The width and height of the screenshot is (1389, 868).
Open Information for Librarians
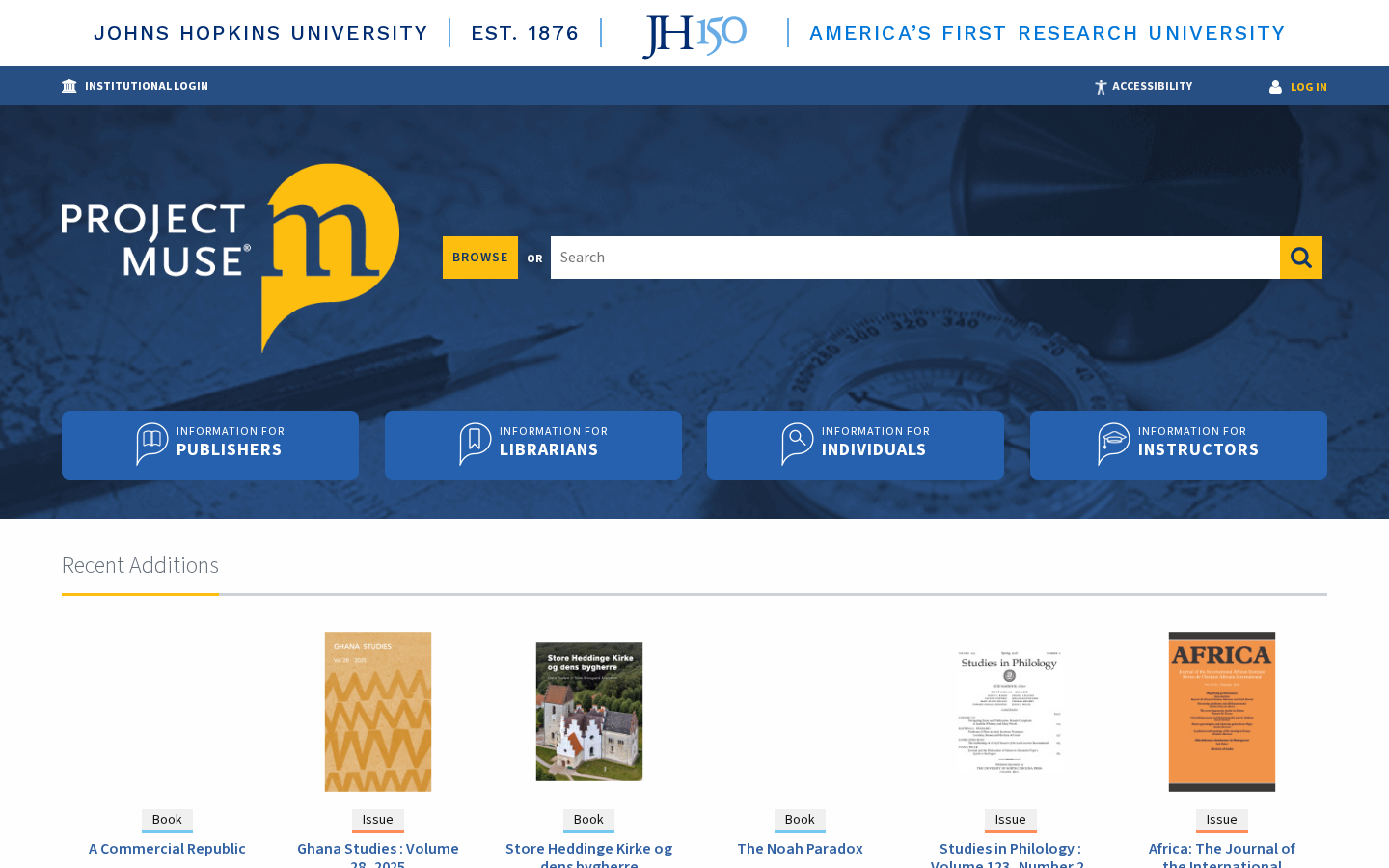533,446
